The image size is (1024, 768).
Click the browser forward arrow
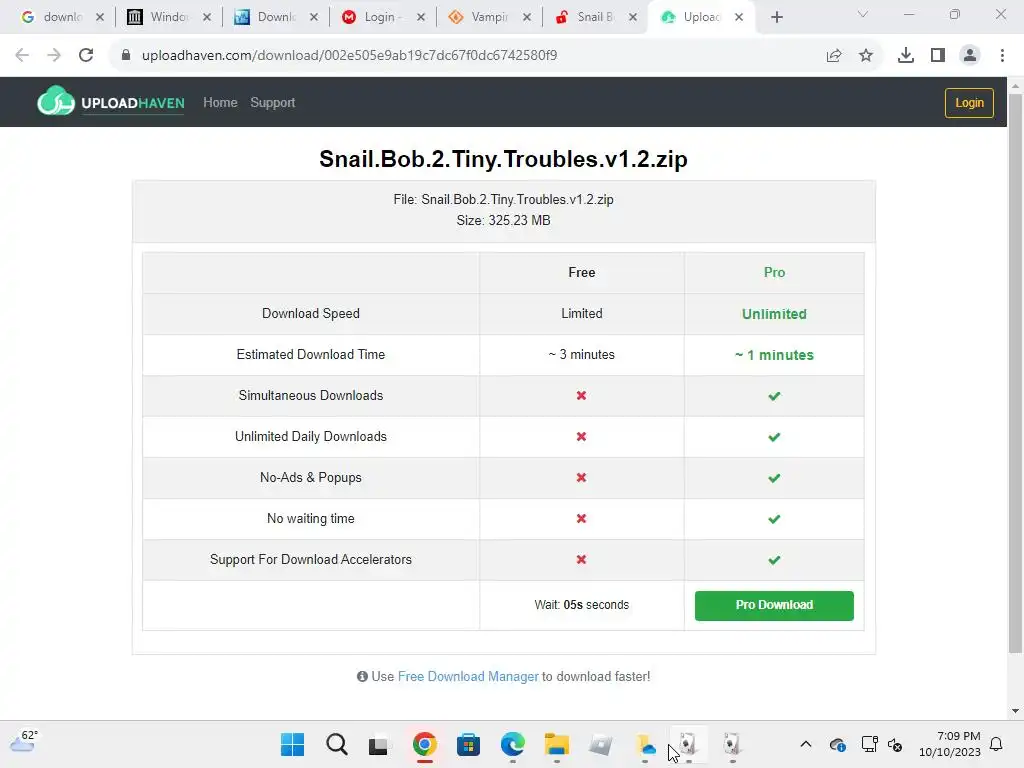tap(54, 55)
